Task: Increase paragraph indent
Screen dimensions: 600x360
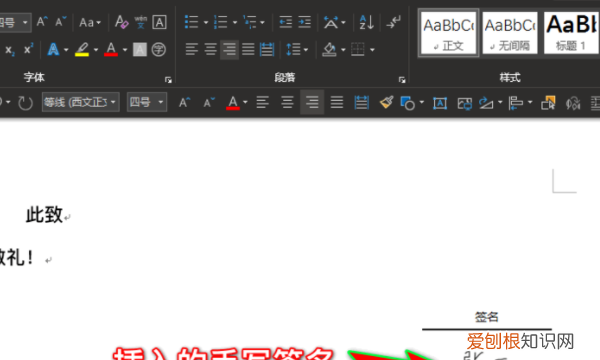Action: click(305, 22)
